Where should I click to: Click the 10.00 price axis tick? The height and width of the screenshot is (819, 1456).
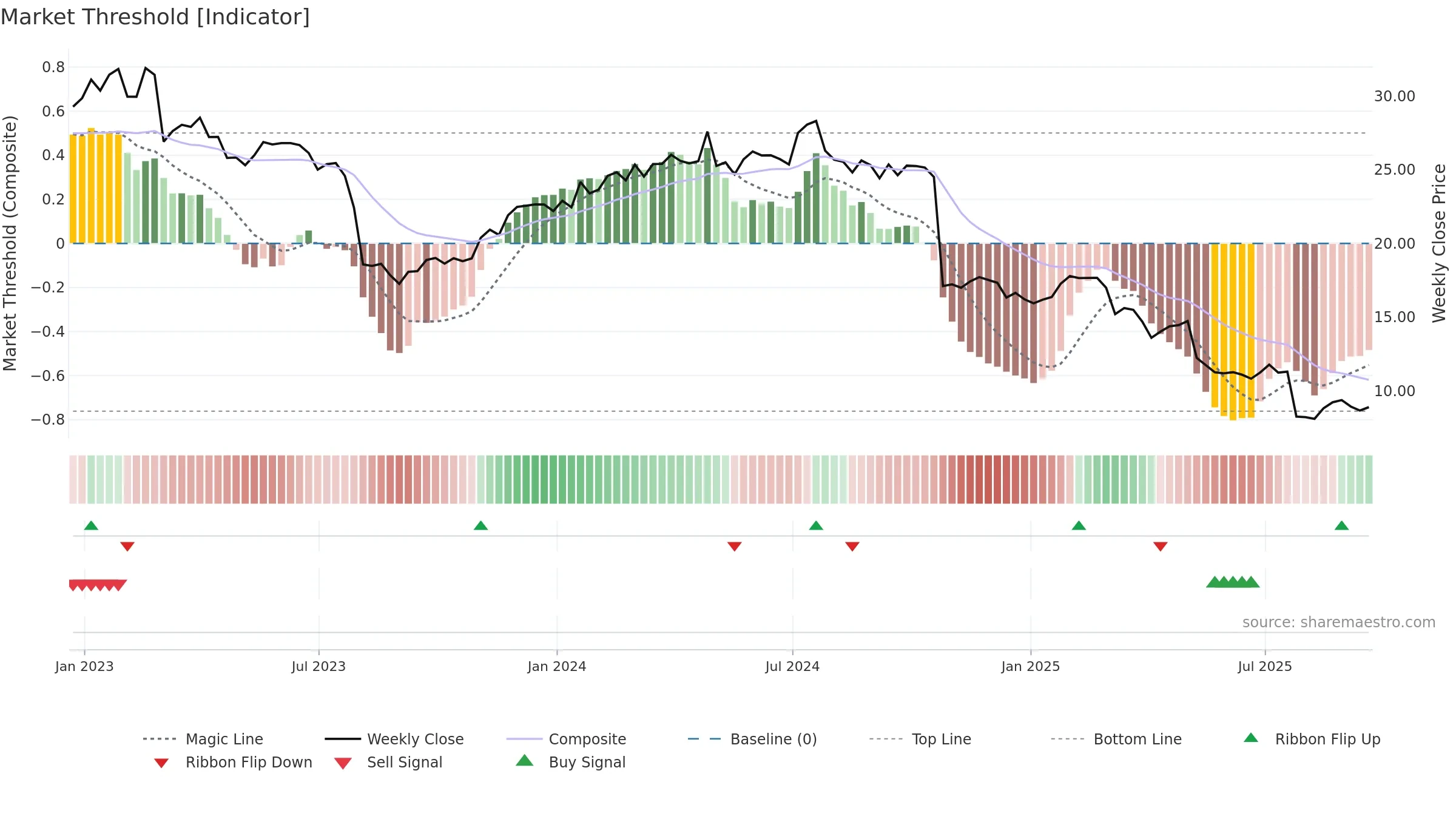[1395, 391]
